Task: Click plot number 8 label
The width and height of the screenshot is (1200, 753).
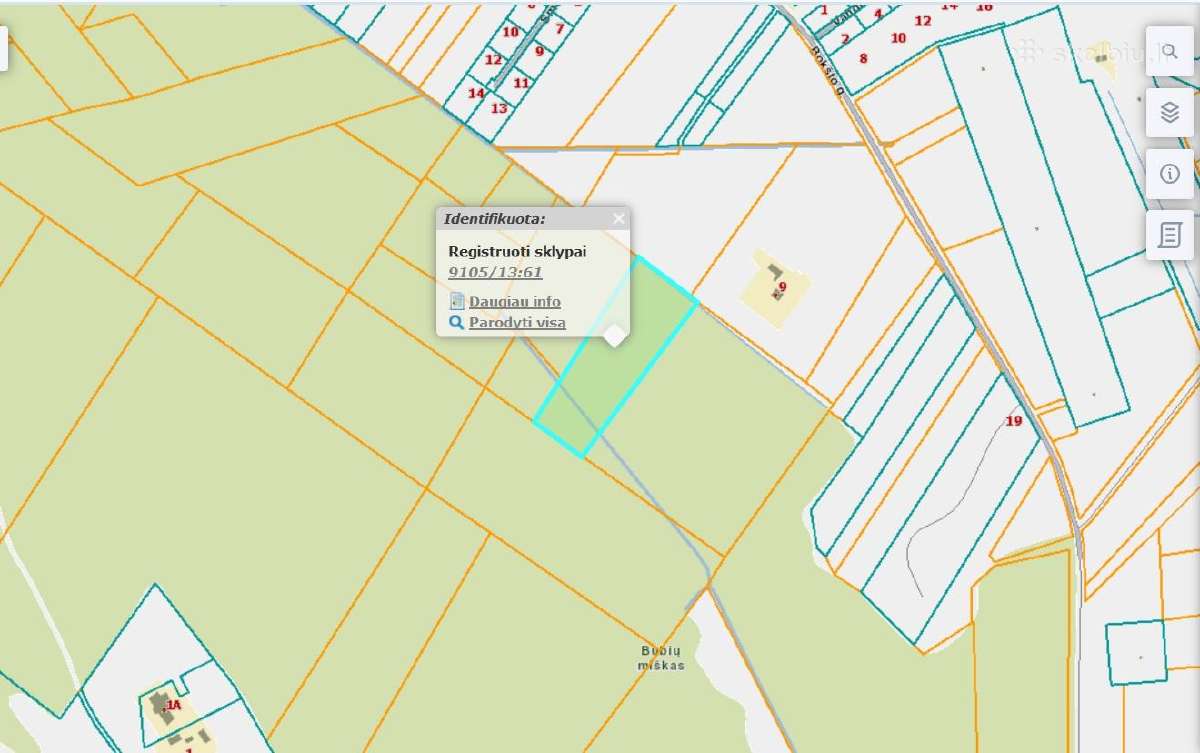Action: (x=863, y=59)
